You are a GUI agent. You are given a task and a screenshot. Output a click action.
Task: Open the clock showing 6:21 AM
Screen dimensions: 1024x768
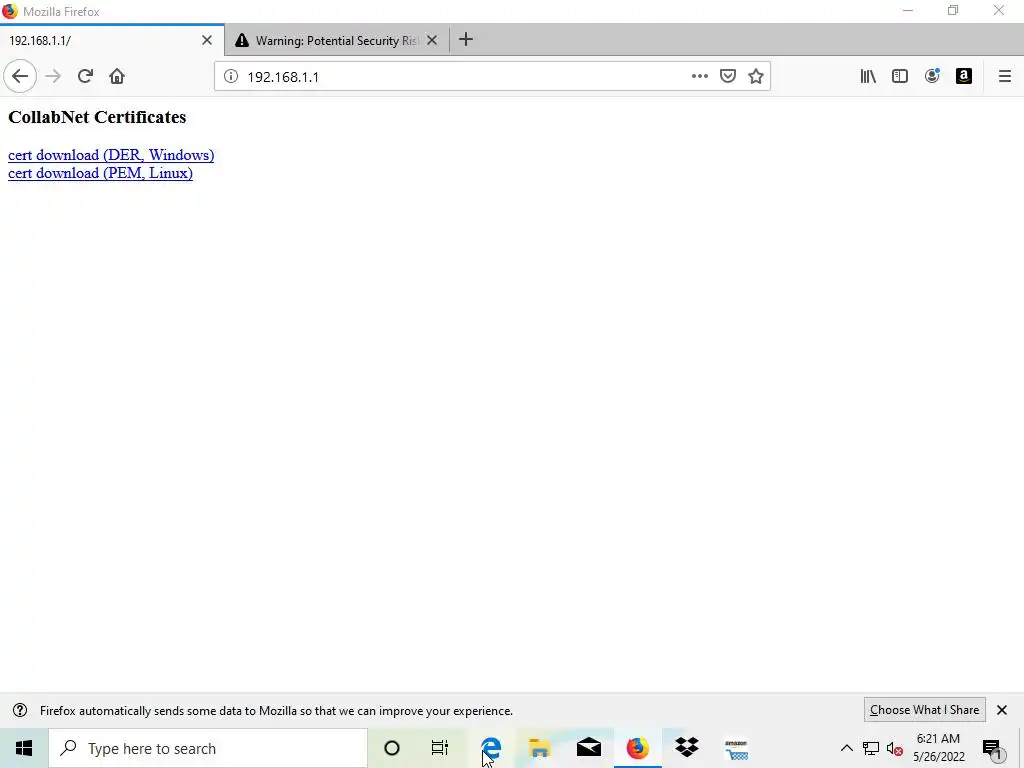[938, 748]
